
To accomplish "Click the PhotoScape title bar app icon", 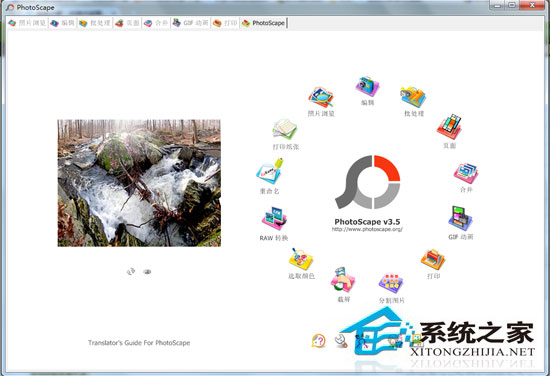I will (11, 7).
